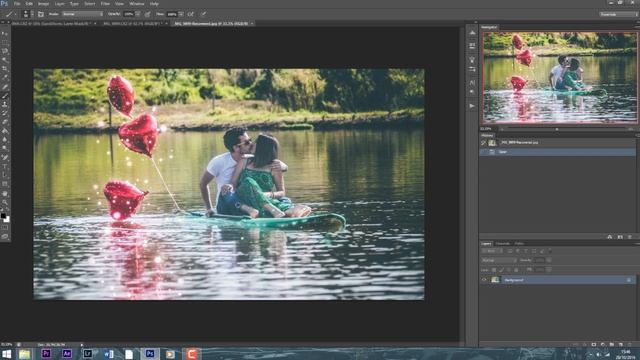Screen dimensions: 640x360
Task: Create a new group folder icon
Action: [612, 345]
